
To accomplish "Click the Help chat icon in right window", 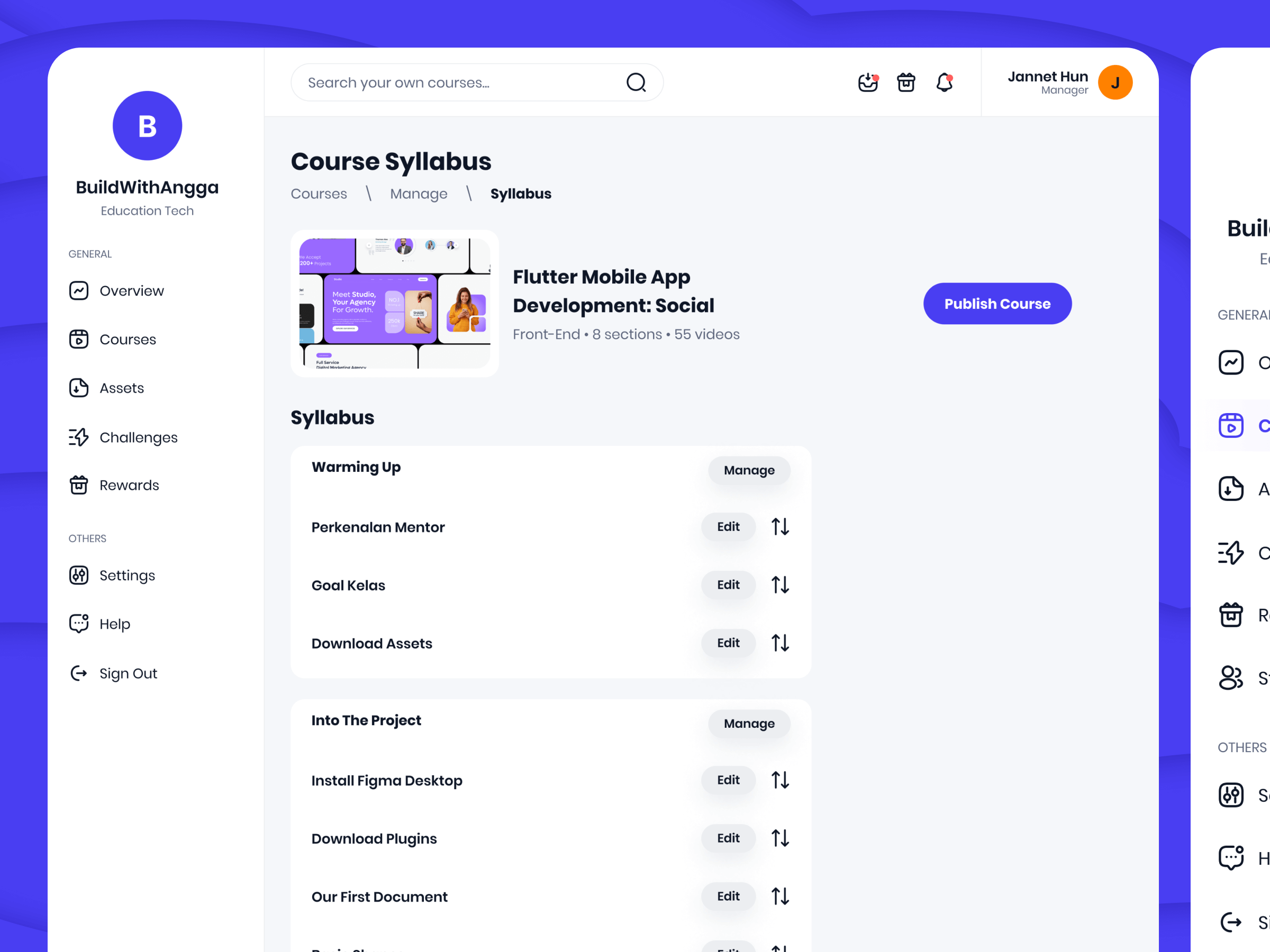I will [1231, 858].
